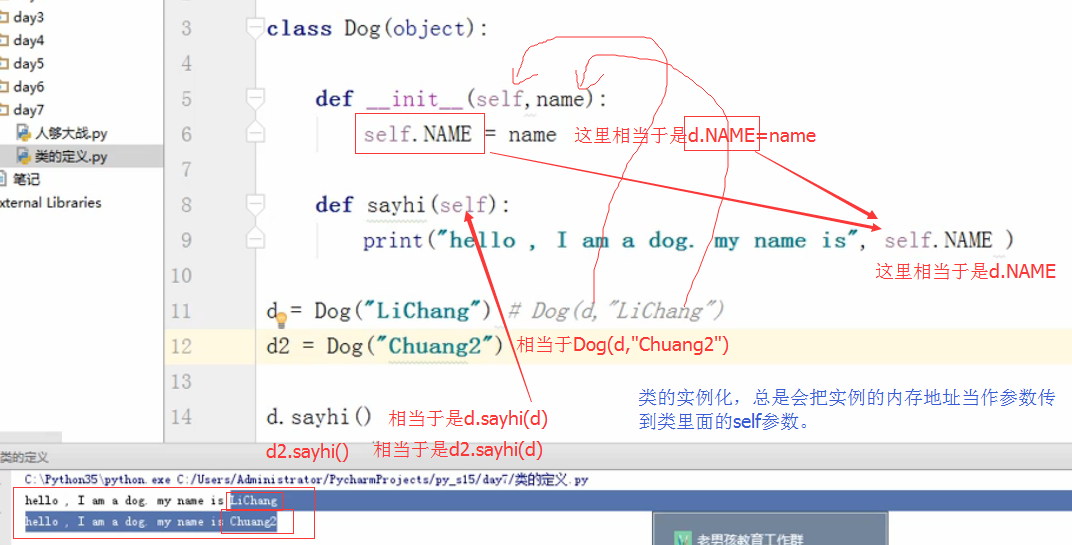
Task: Select the 类的定义 run tab
Action: pos(25,457)
